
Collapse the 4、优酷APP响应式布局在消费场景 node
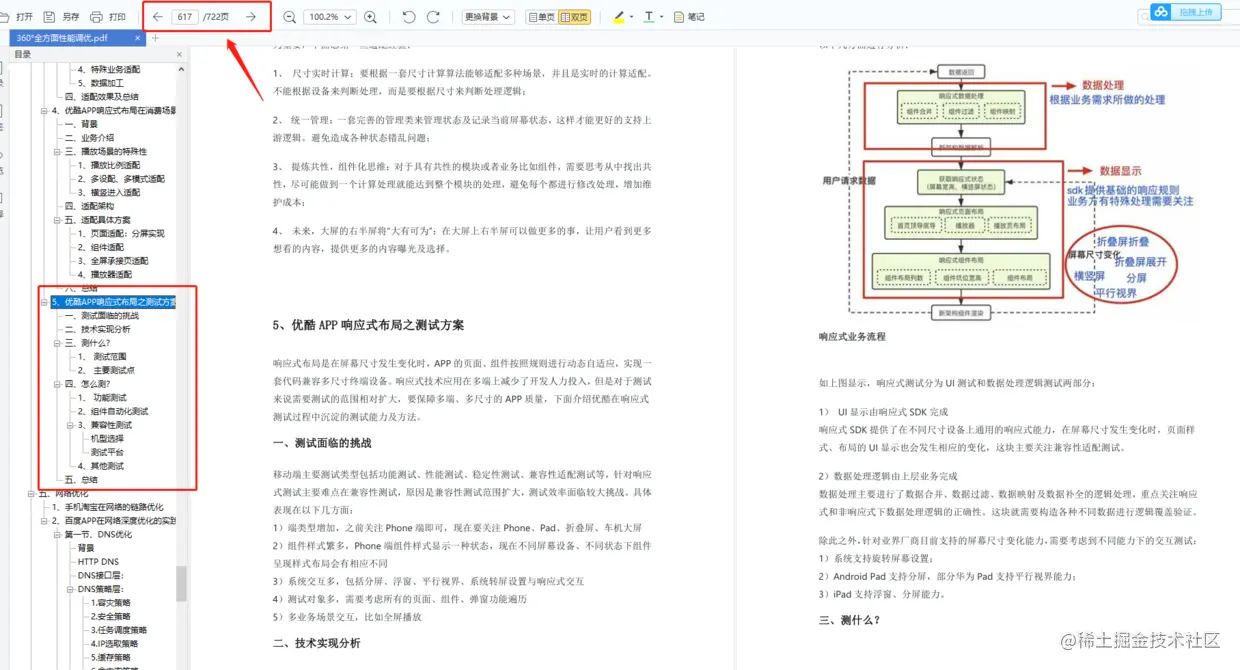(x=44, y=111)
